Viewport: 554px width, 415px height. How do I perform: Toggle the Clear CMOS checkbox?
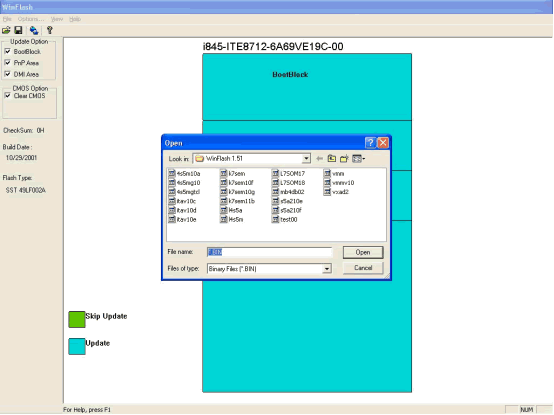pyautogui.click(x=7, y=95)
